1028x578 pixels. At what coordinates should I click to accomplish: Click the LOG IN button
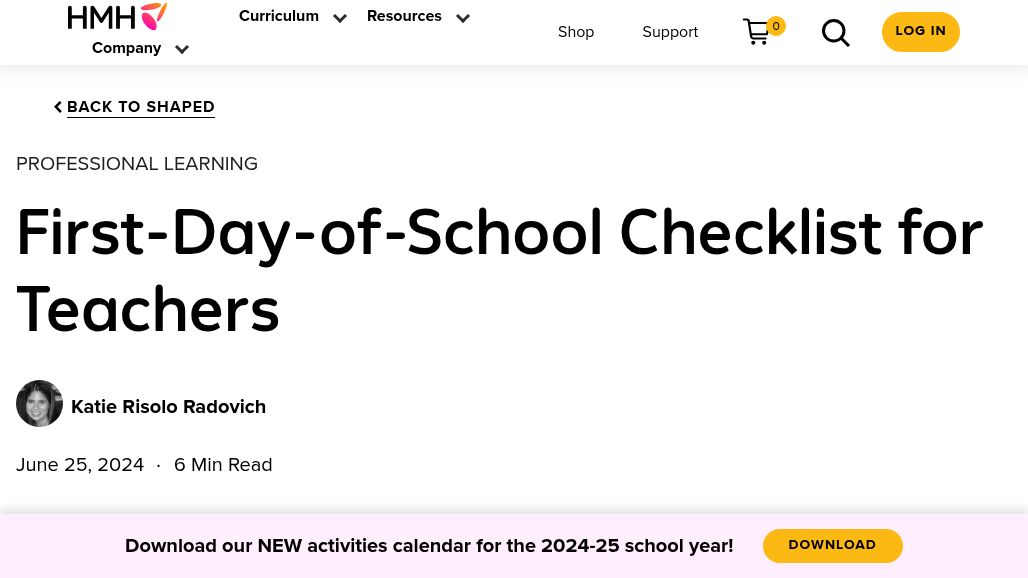coord(920,31)
